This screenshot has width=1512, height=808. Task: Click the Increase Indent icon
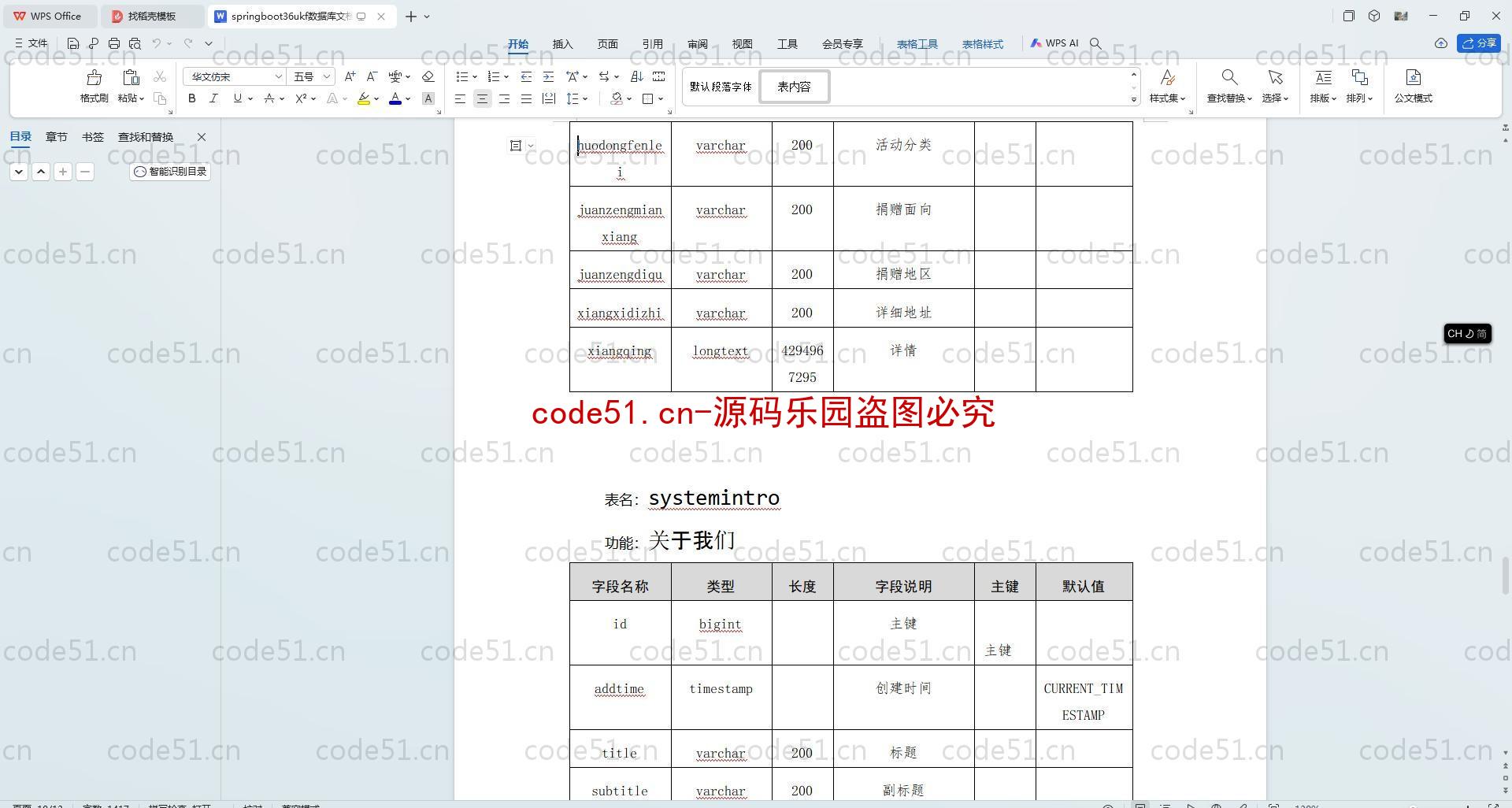point(548,76)
